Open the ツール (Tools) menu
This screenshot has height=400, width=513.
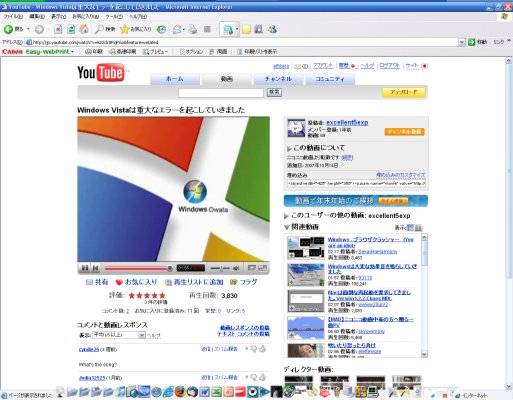[x=114, y=16]
